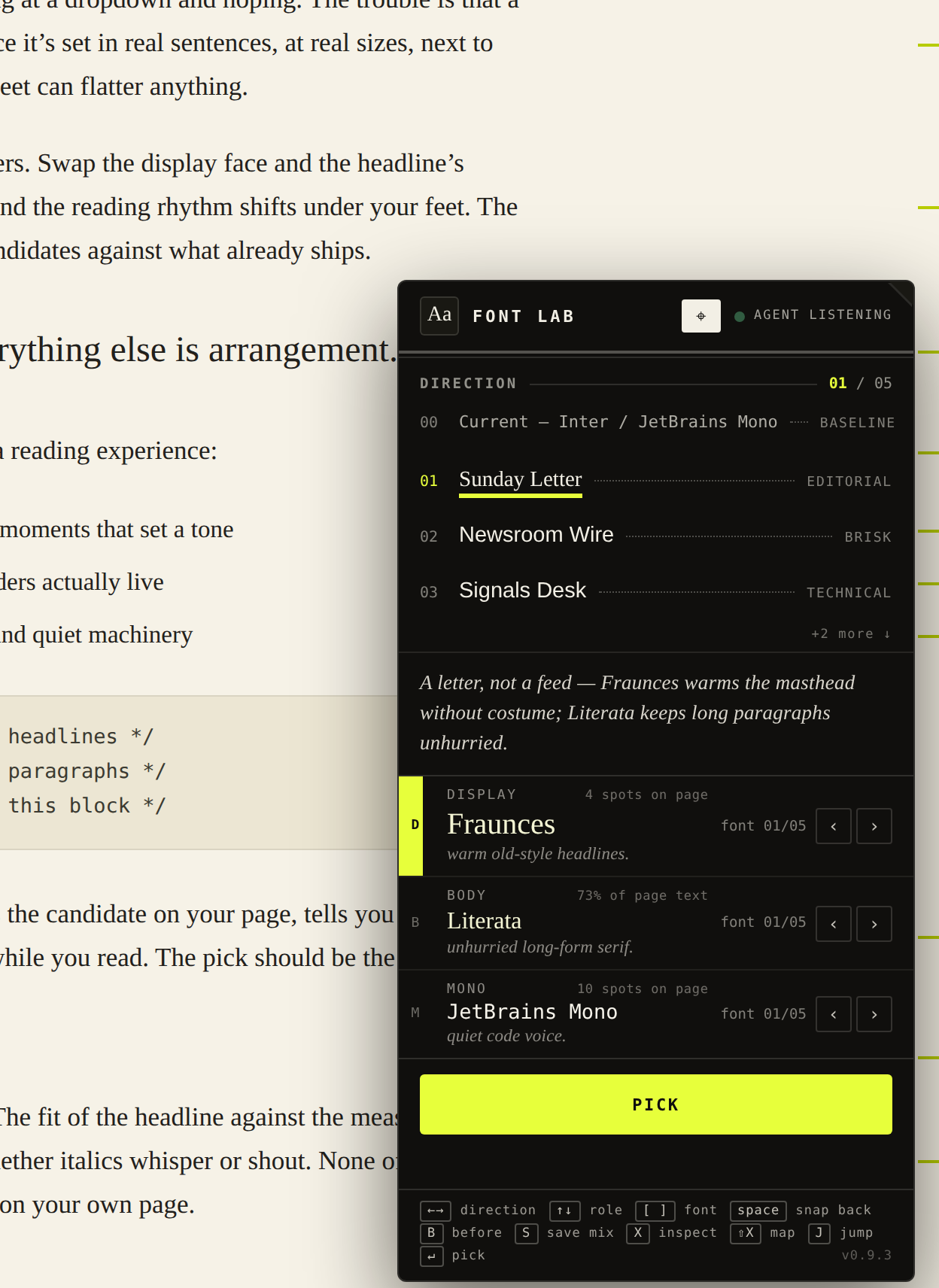The height and width of the screenshot is (1288, 939).
Task: Click the crosshair target button in header
Action: 701,316
